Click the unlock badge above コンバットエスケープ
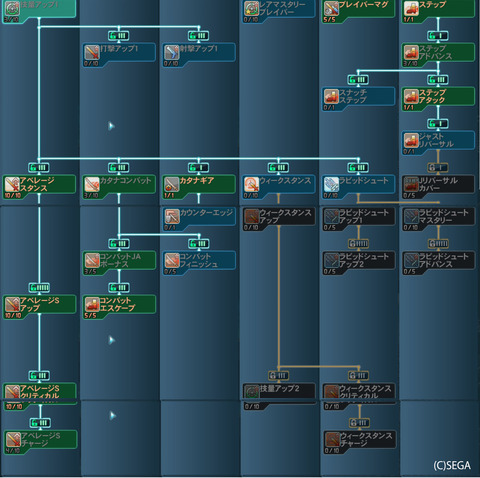Viewport: 480px width, 478px height. [x=119, y=287]
